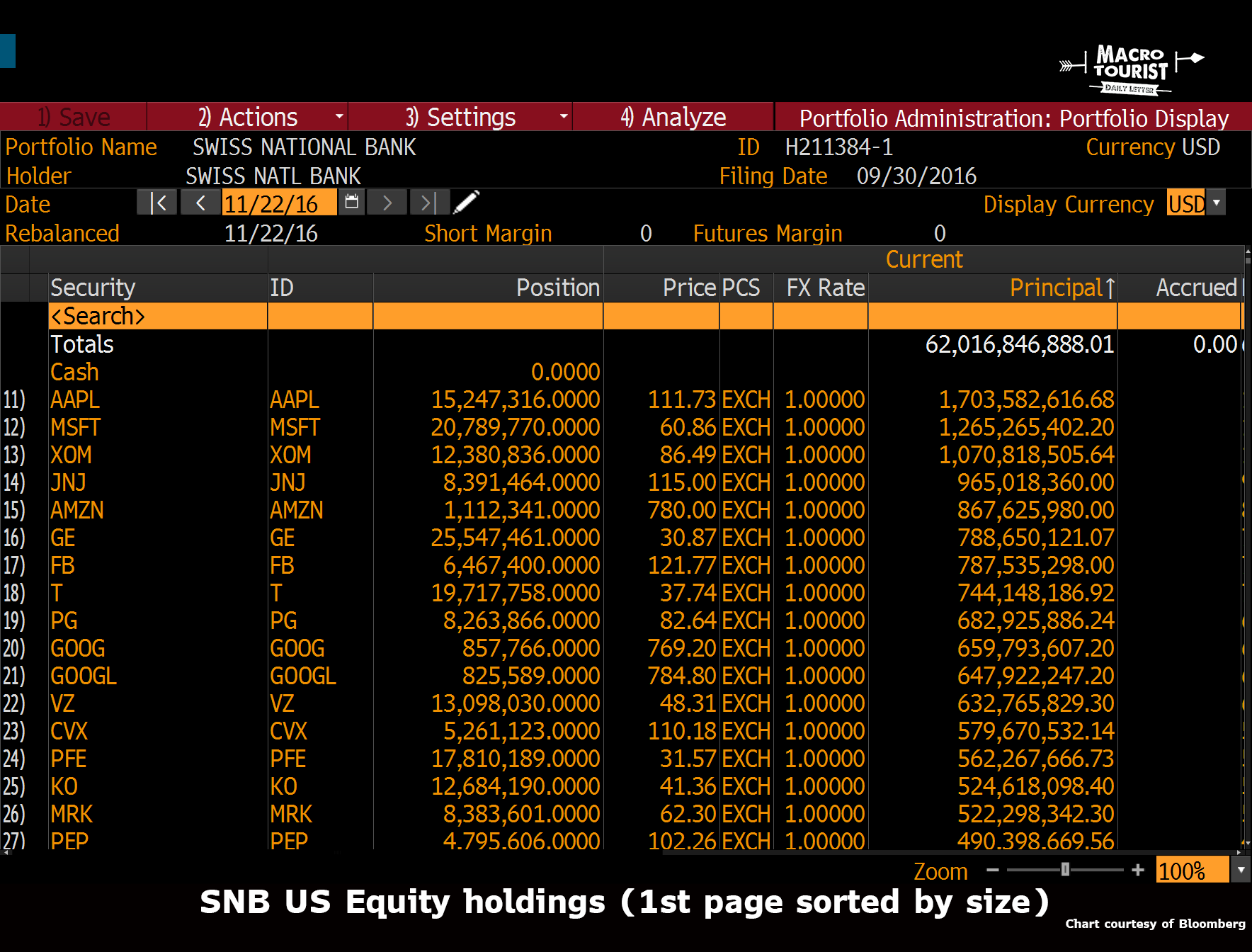Click portfolio ID H211384-1
Image resolution: width=1252 pixels, height=952 pixels.
[839, 147]
